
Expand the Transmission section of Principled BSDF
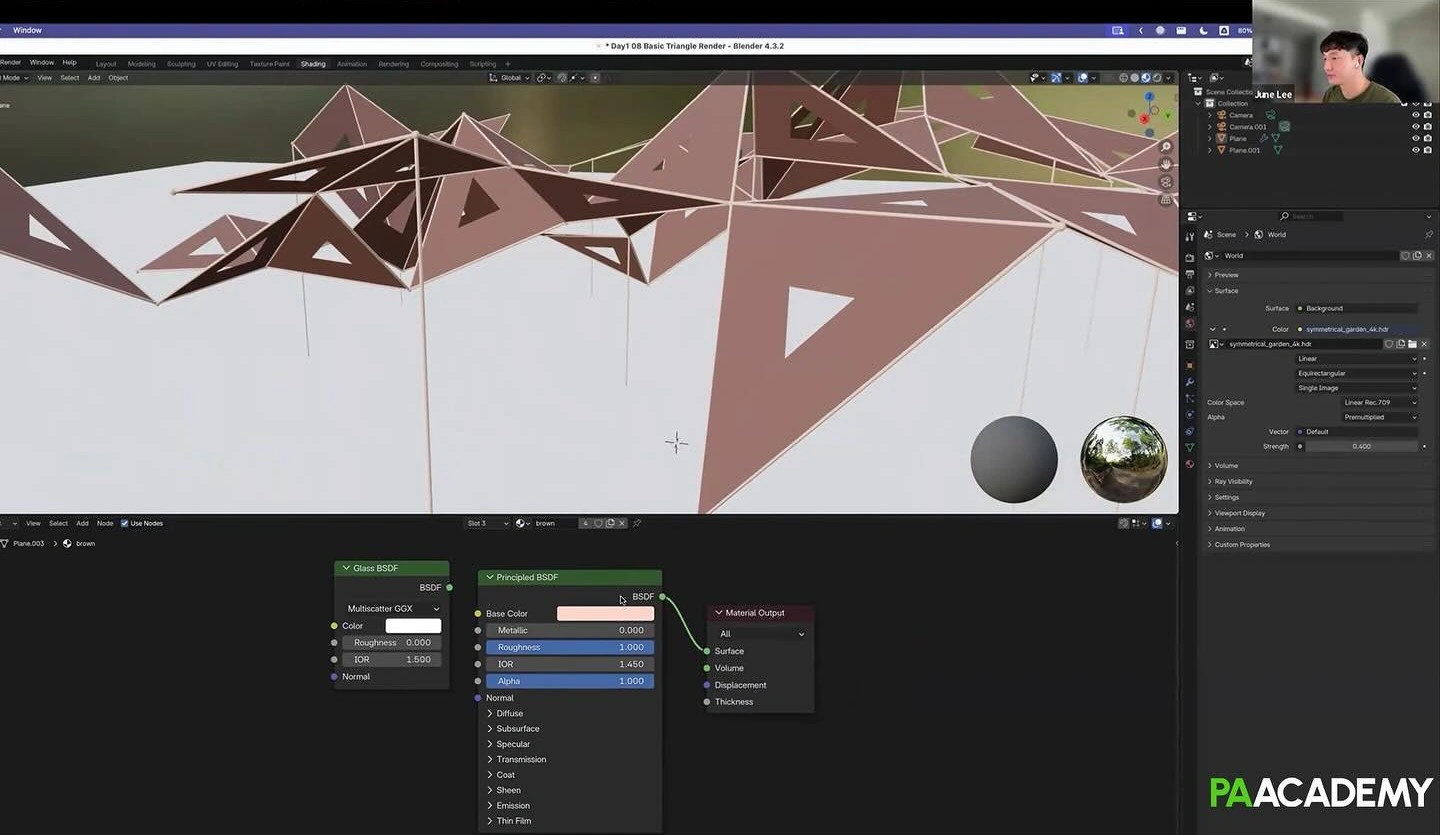521,759
